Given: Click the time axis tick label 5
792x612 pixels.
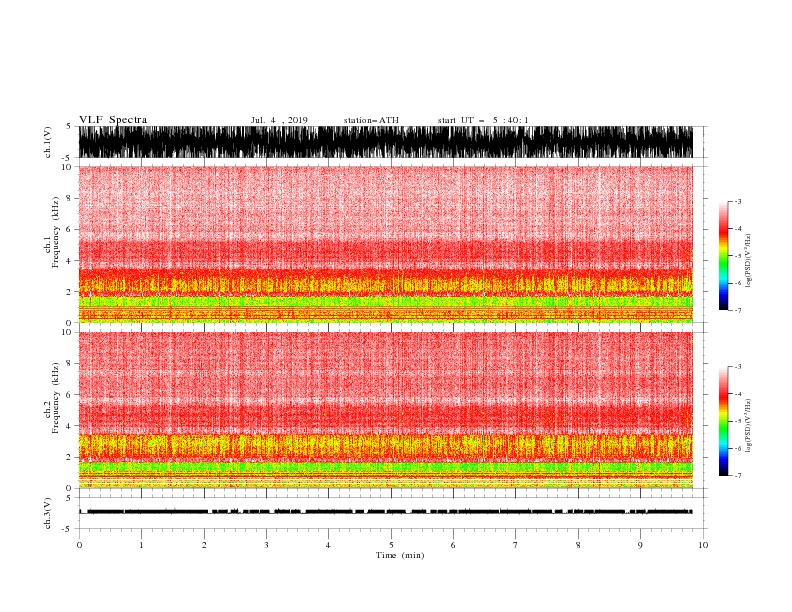Looking at the screenshot, I should point(391,545).
